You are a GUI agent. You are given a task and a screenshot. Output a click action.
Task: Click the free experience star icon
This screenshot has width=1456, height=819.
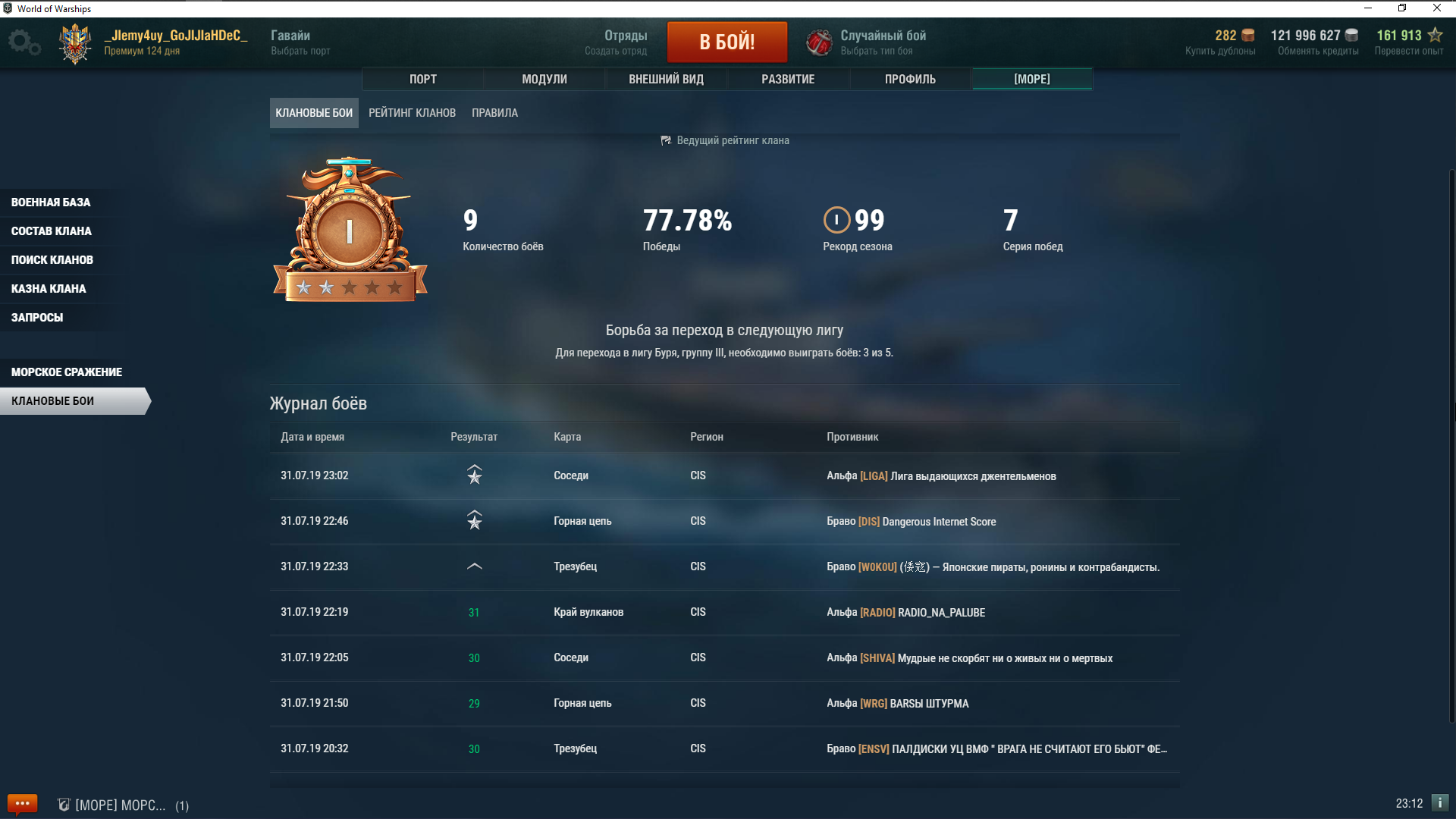tap(1435, 35)
